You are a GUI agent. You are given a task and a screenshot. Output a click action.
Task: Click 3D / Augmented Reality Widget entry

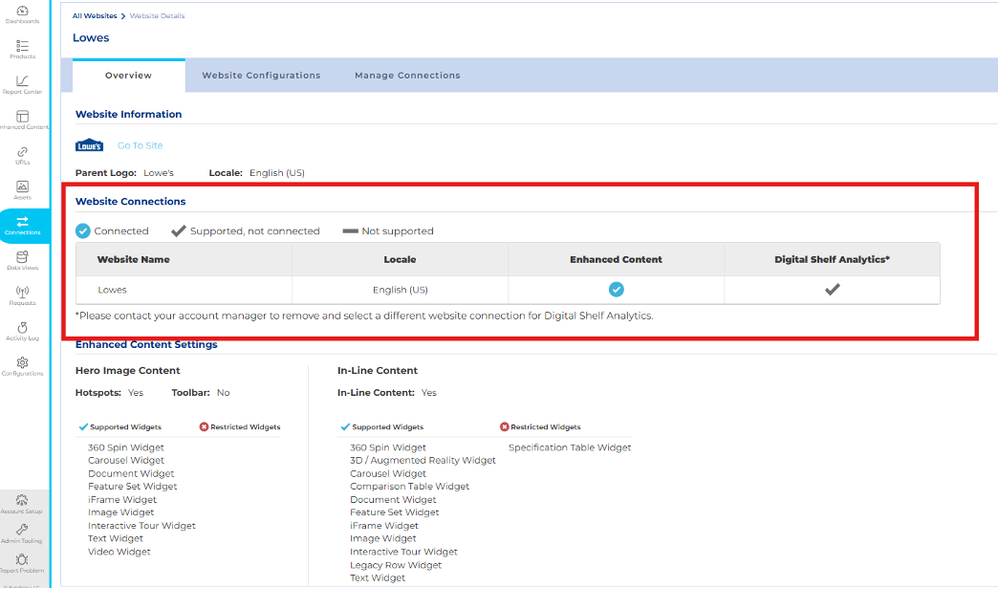click(x=423, y=460)
